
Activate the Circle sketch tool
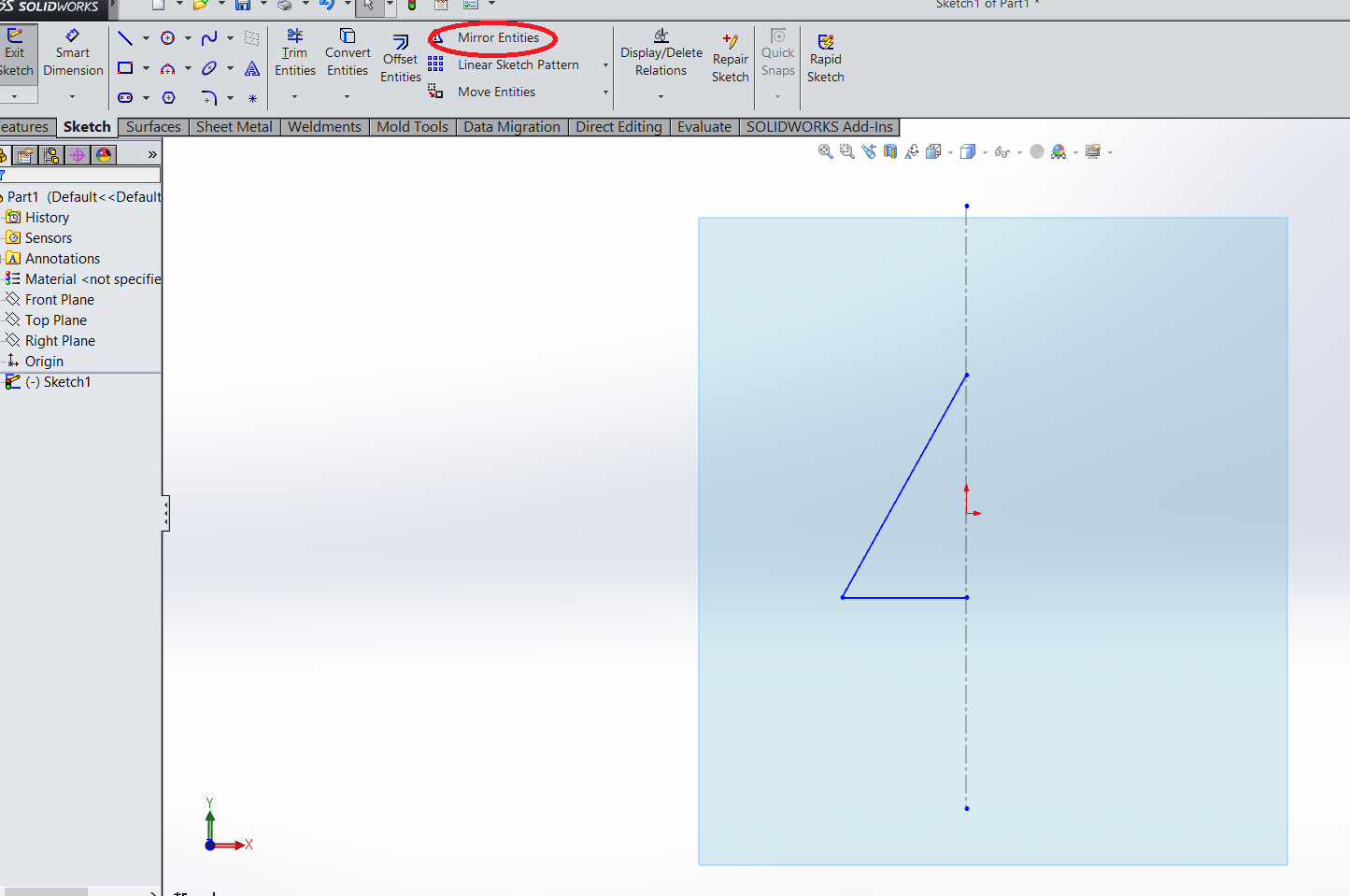168,38
